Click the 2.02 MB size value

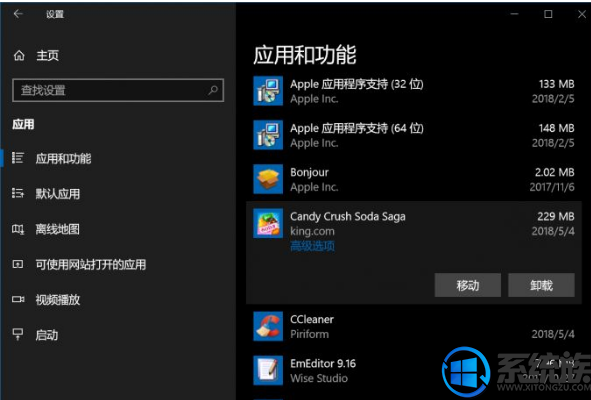555,172
